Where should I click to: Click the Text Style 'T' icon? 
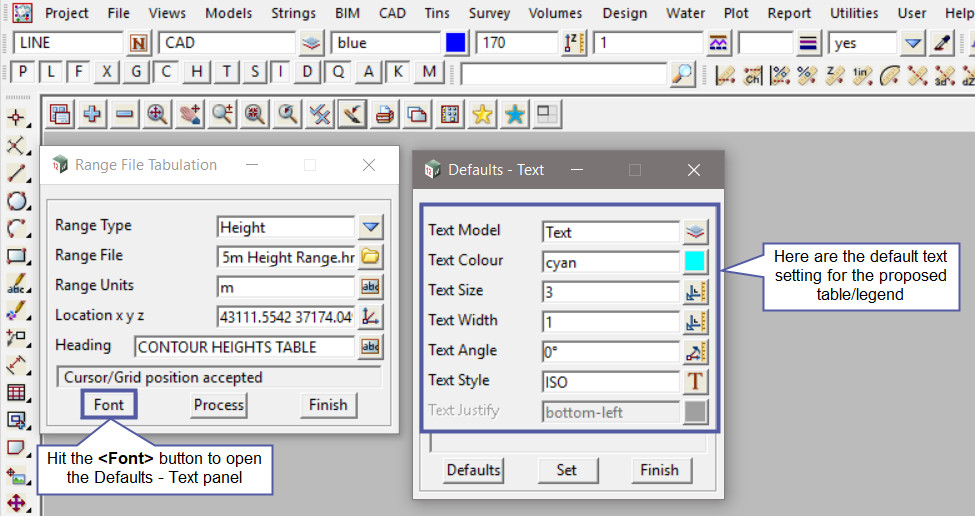tap(695, 381)
